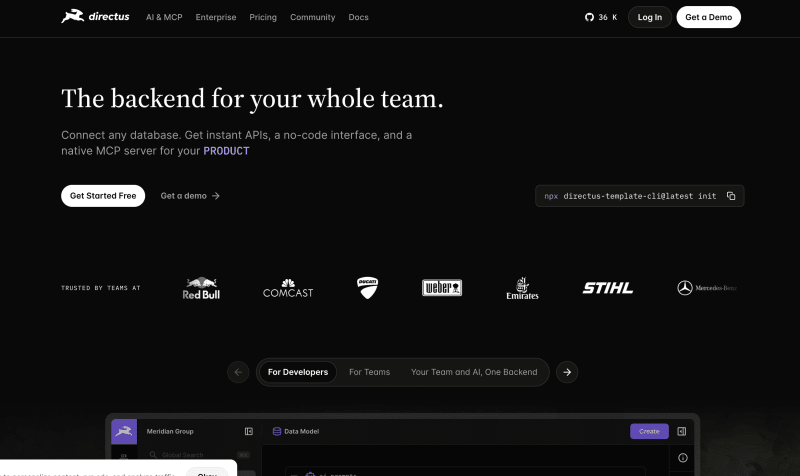The image size is (800, 476).
Task: Click the Data Model database icon
Action: (x=277, y=432)
